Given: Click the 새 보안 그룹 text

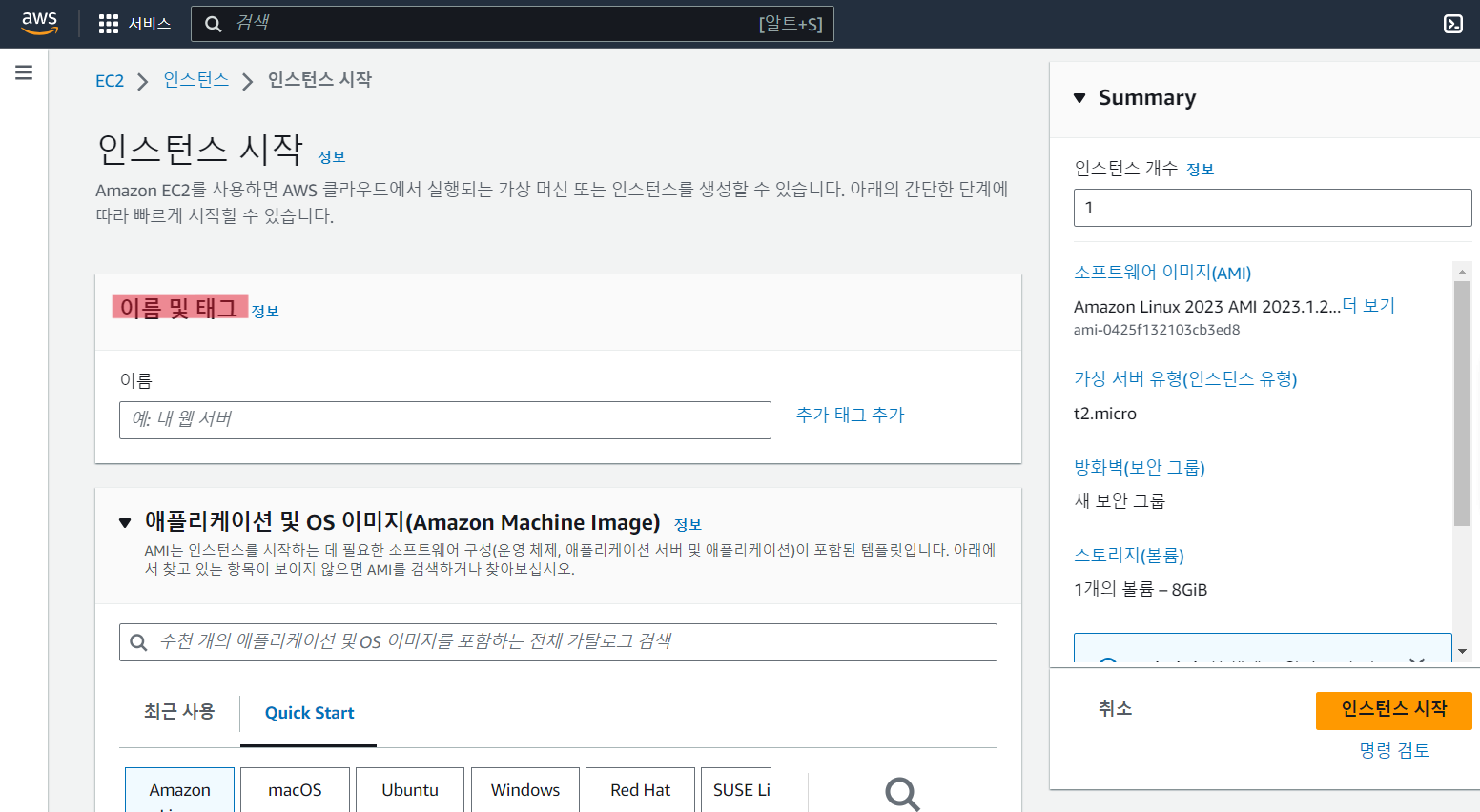Looking at the screenshot, I should click(1120, 501).
